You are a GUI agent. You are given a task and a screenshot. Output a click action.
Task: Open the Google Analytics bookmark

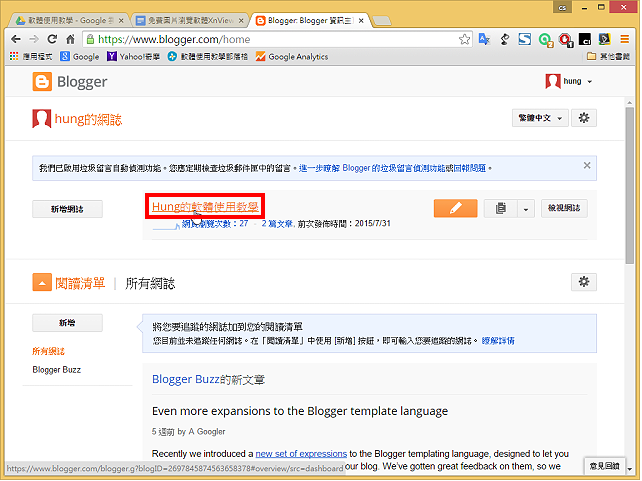coord(292,56)
